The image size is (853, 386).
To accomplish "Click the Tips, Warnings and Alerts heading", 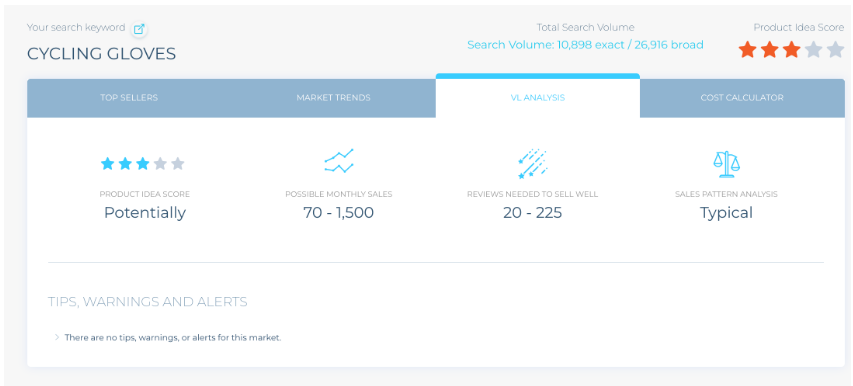I will click(147, 302).
